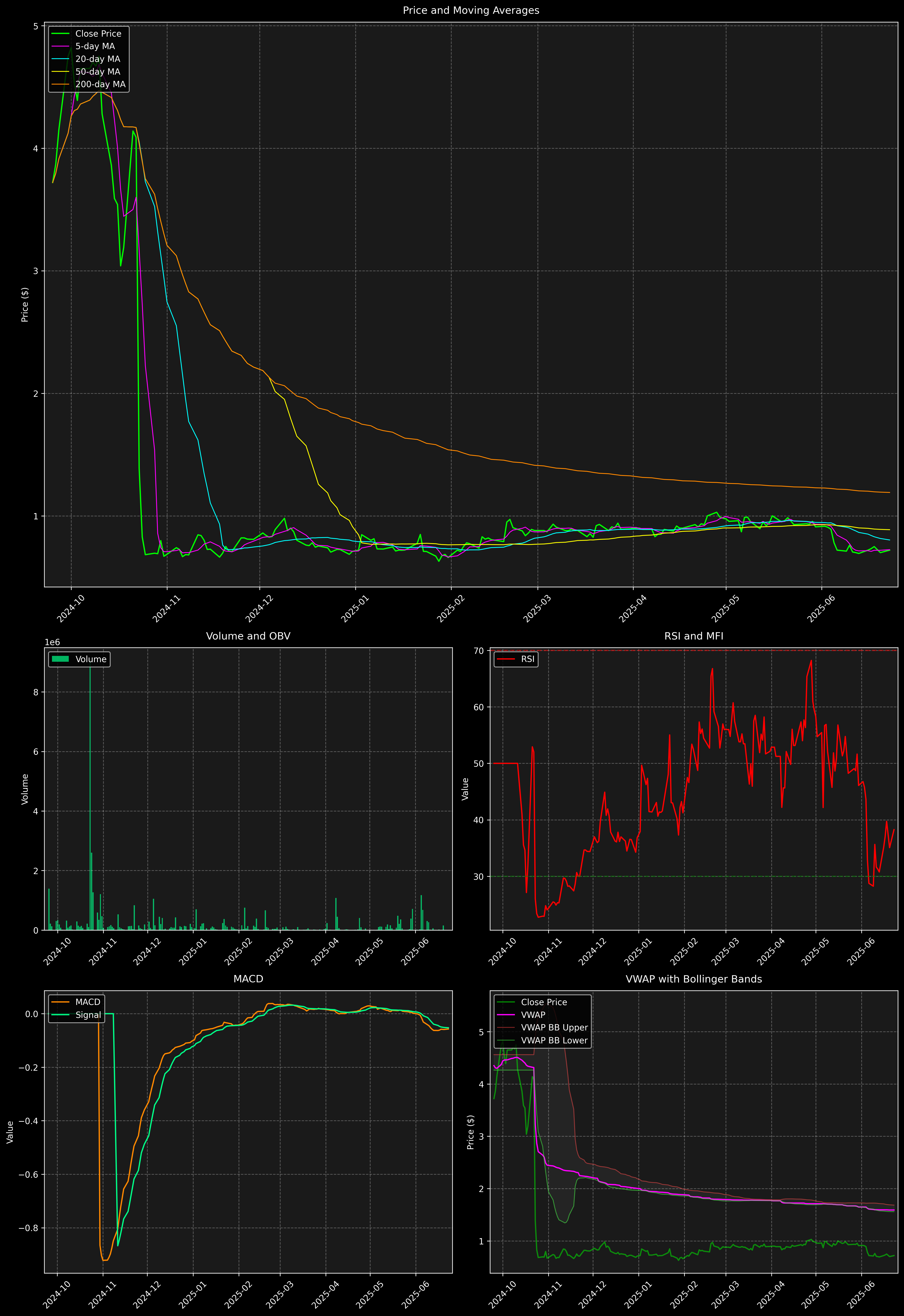Screen dimensions: 904x1316
Task: Click the "Volume and OBV" chart title
Action: (248, 636)
